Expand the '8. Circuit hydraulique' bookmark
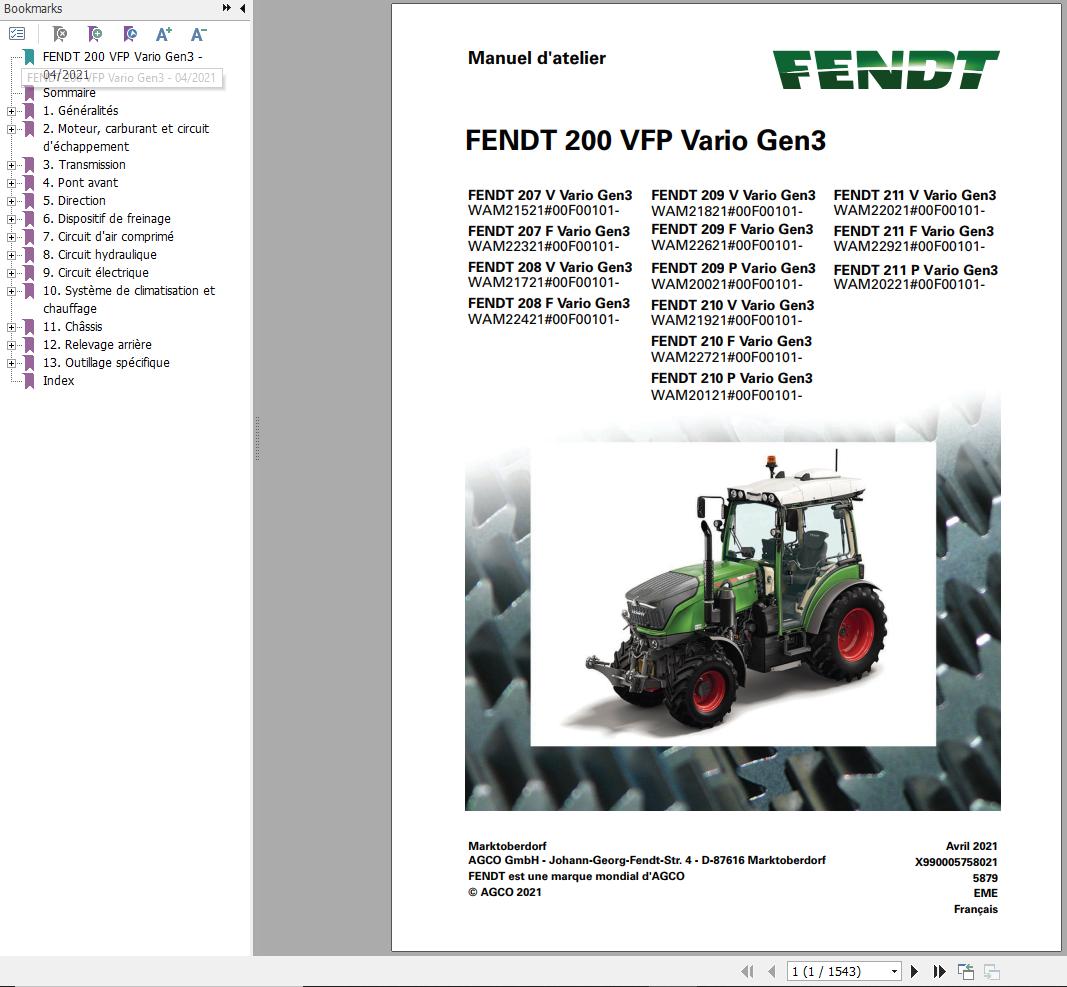This screenshot has width=1067, height=987. [12, 255]
